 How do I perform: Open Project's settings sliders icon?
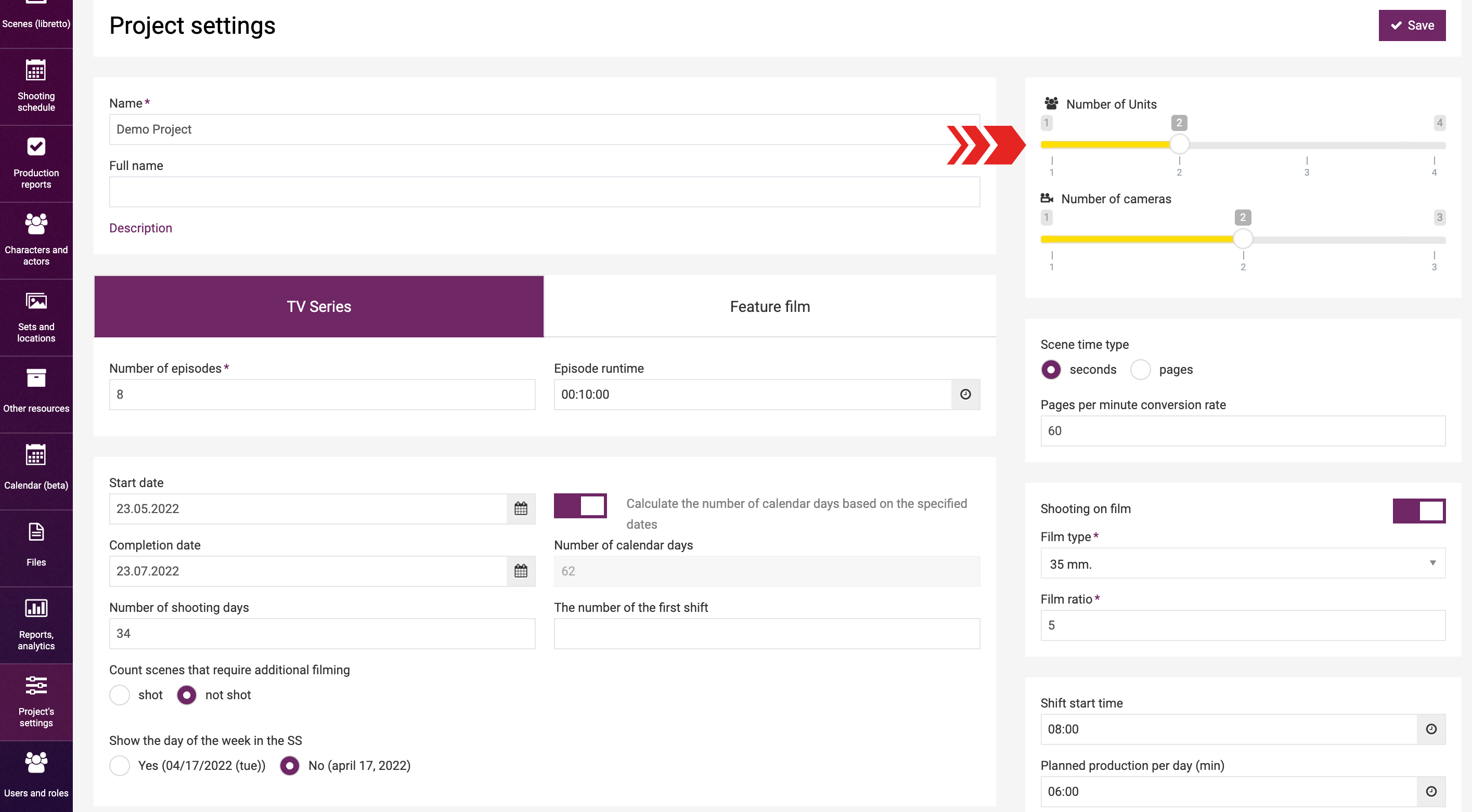[x=36, y=685]
